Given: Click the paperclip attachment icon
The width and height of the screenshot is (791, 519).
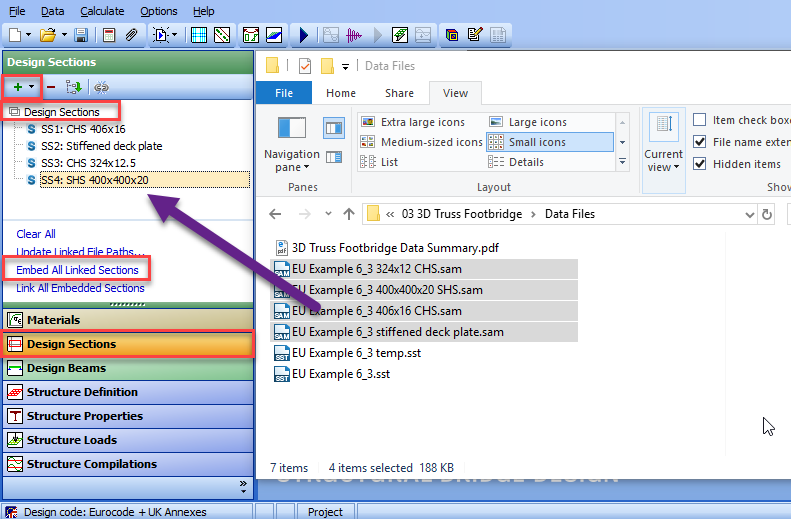Looking at the screenshot, I should 132,35.
